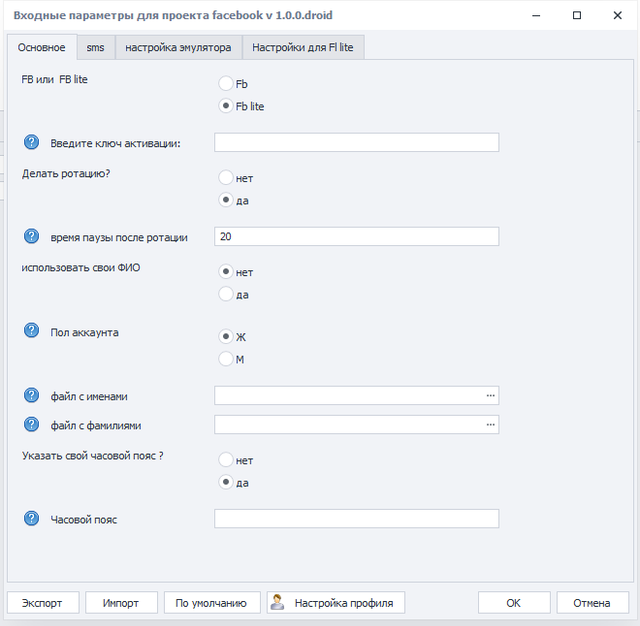The width and height of the screenshot is (640, 626).
Task: Click the pause time field showing 20
Action: 356,236
